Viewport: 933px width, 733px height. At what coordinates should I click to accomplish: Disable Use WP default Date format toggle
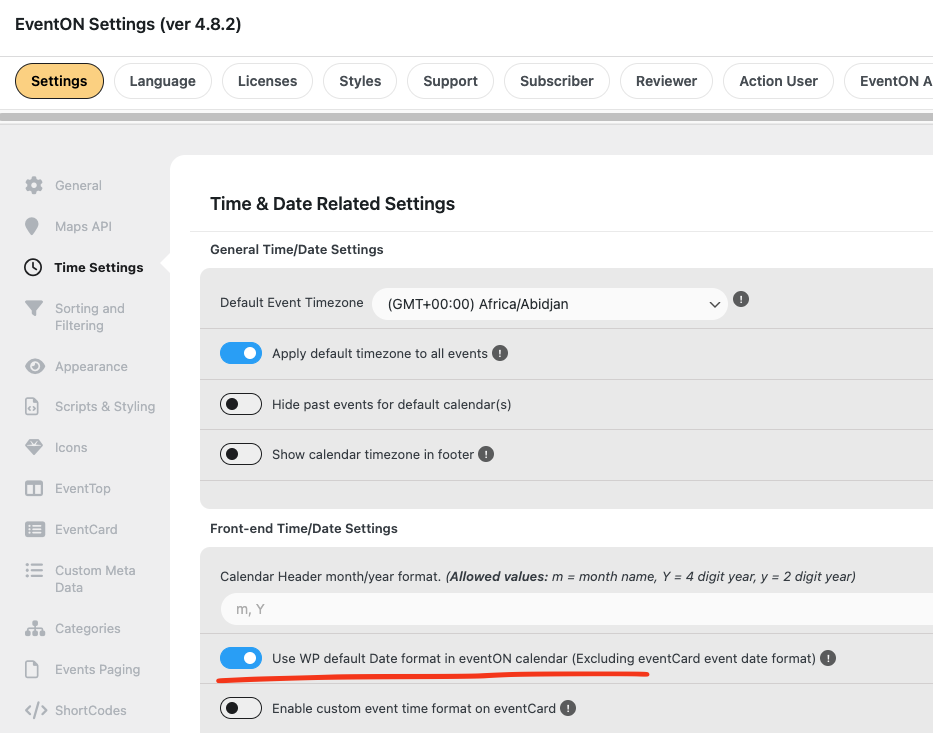tap(241, 658)
